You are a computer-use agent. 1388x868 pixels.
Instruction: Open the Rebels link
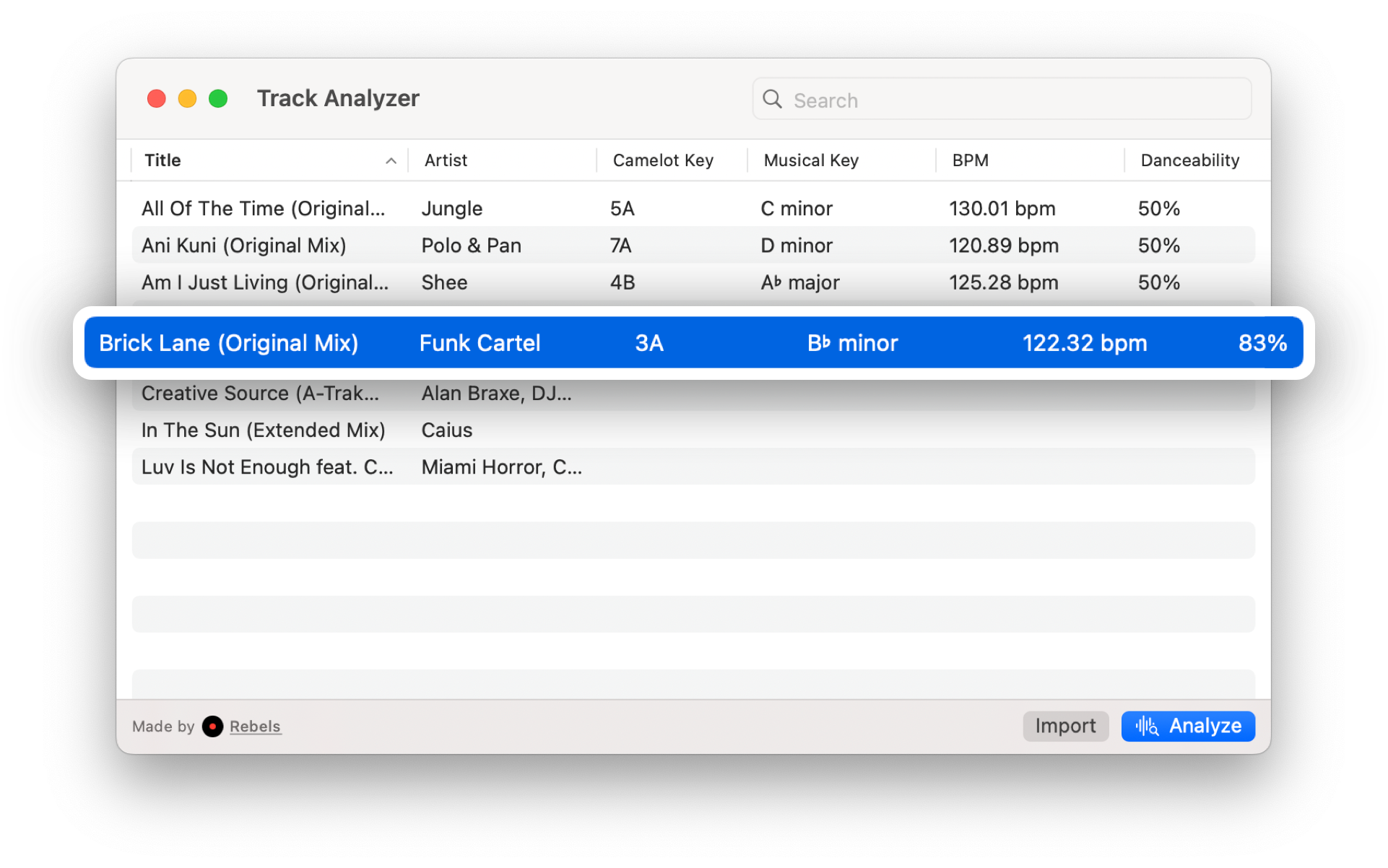point(255,726)
